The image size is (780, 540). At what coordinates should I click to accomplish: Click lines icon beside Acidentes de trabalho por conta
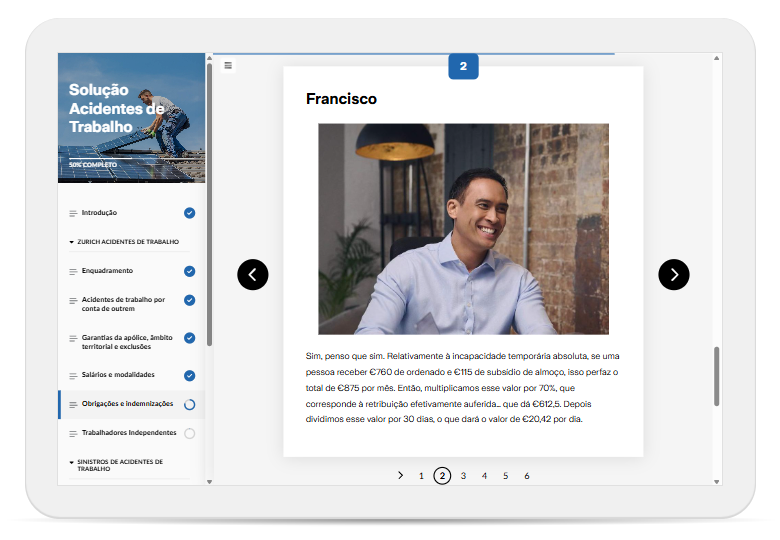point(73,300)
